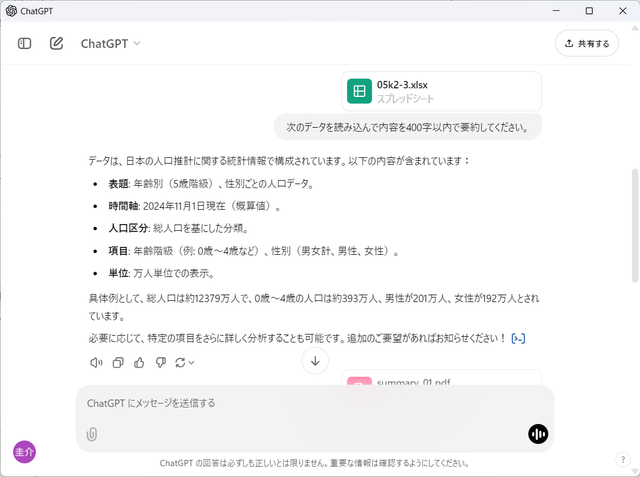Give thumbs up to the response

[139, 362]
